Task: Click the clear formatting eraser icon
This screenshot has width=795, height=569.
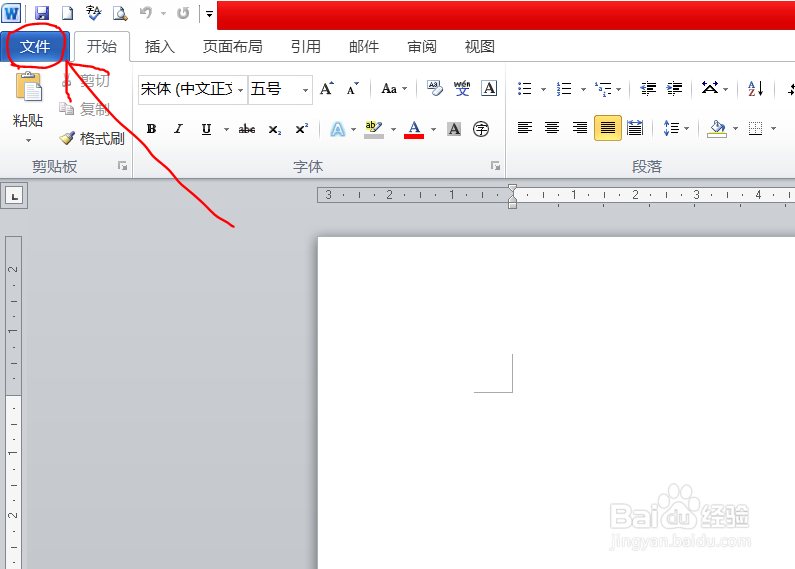Action: click(435, 89)
